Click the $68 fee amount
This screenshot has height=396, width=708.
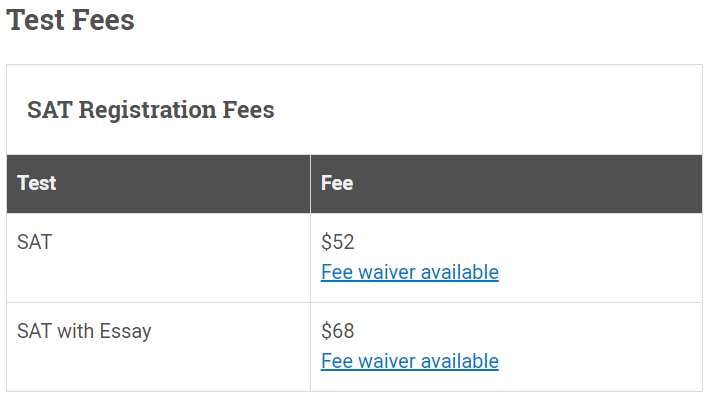click(x=337, y=331)
